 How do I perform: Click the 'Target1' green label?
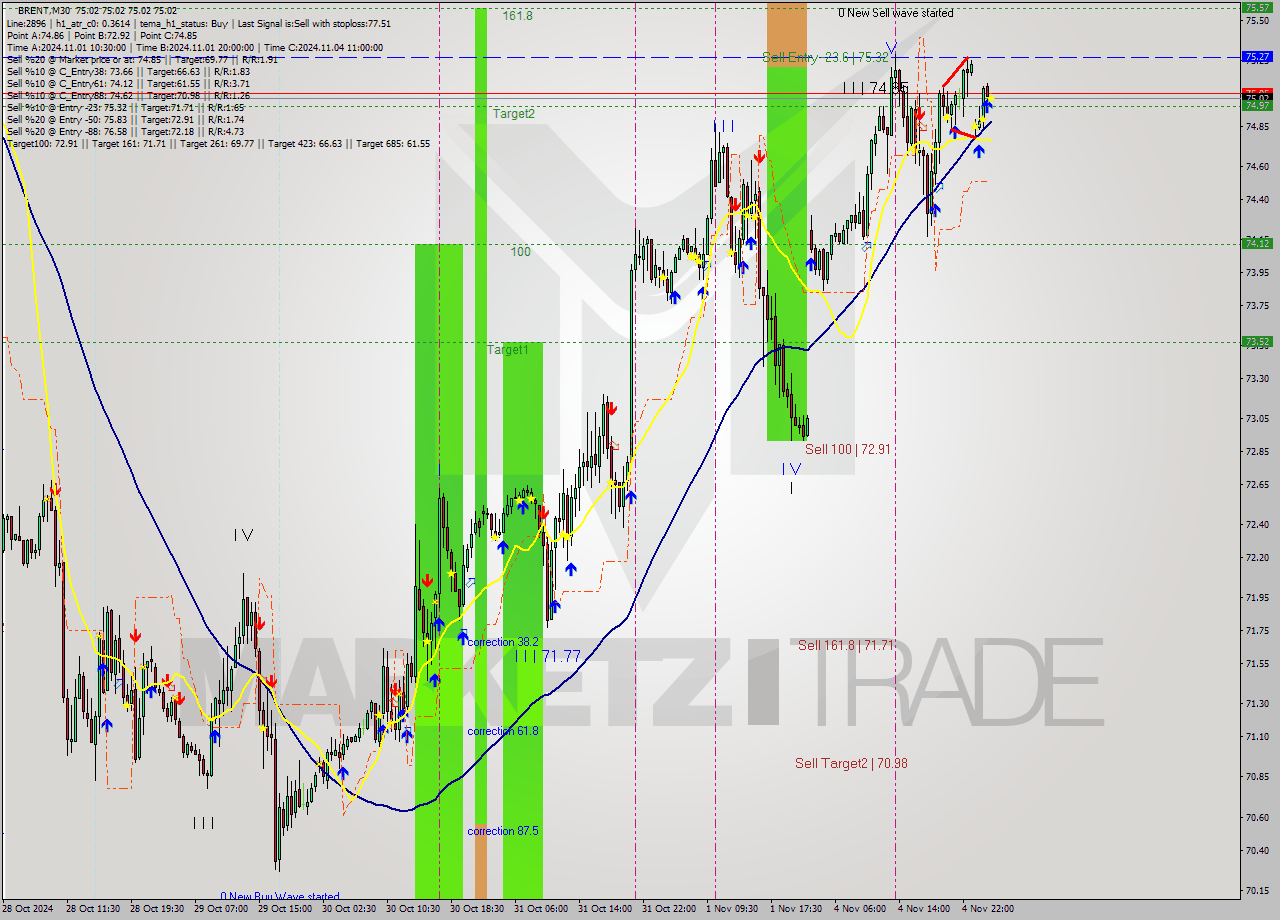507,350
